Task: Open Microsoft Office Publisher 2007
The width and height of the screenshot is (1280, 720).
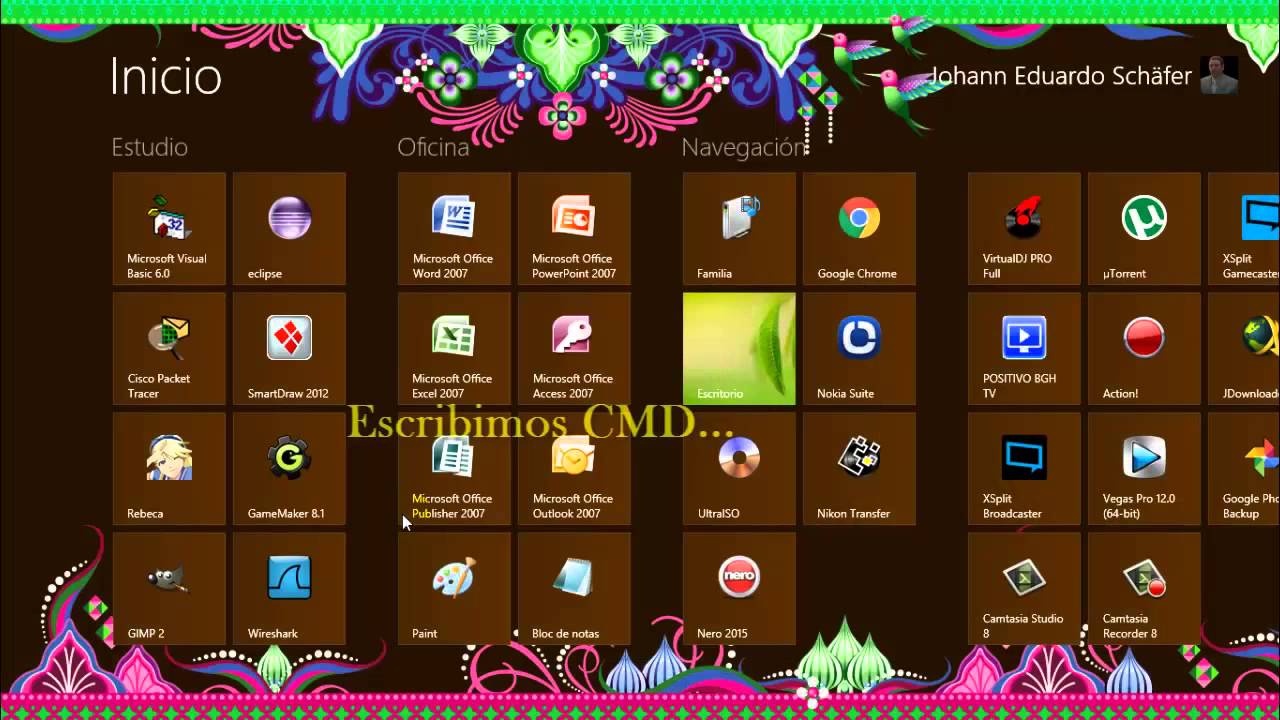Action: coord(454,469)
